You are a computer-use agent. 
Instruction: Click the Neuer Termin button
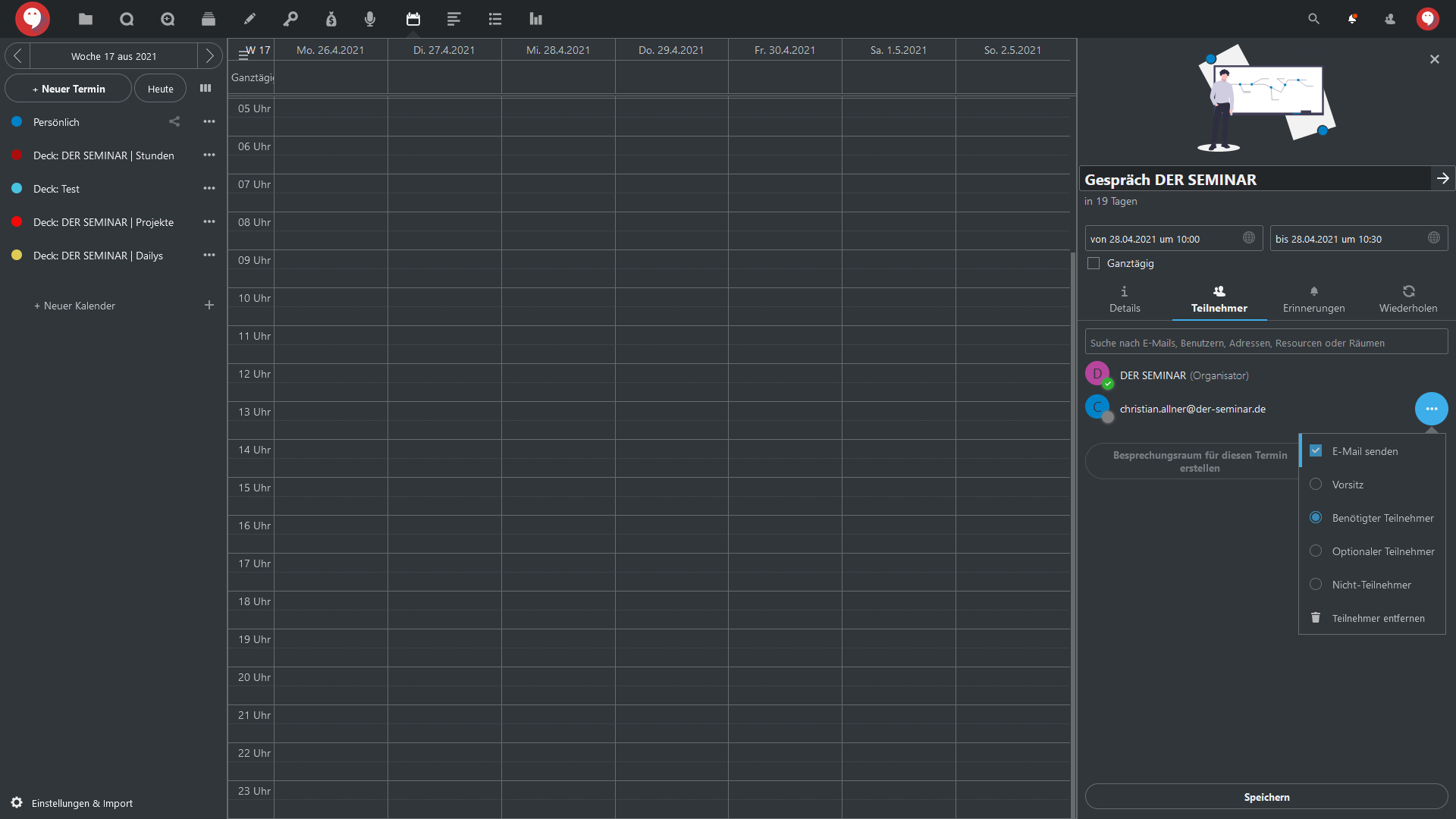coord(68,89)
